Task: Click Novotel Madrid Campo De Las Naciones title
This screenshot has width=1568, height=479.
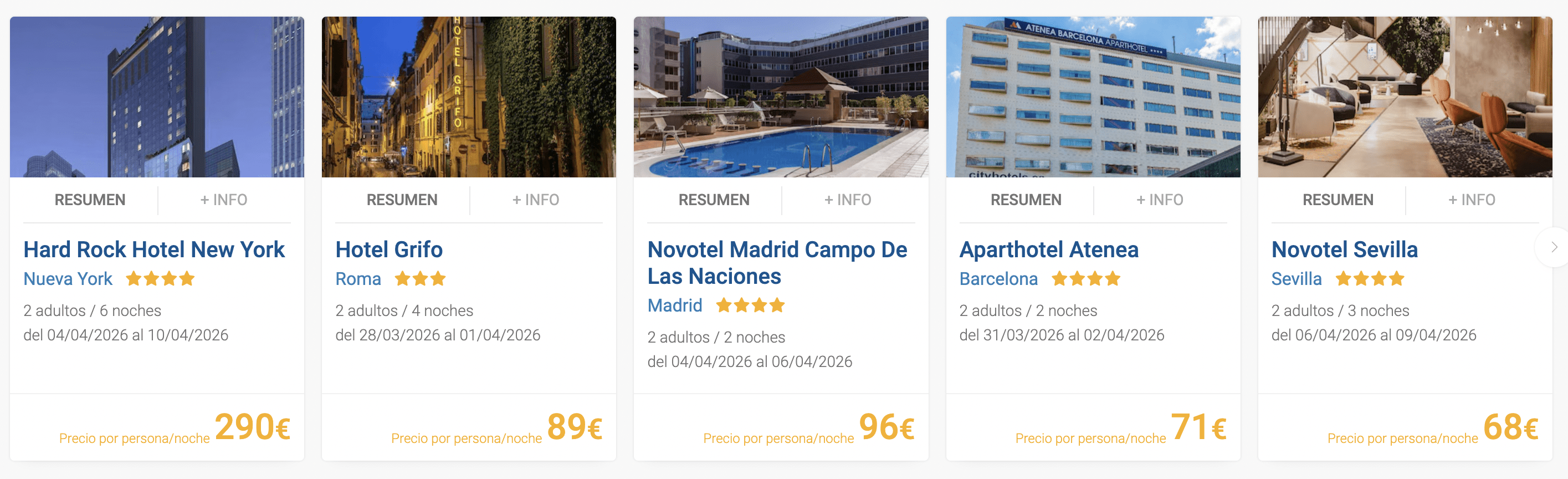Action: click(x=777, y=263)
